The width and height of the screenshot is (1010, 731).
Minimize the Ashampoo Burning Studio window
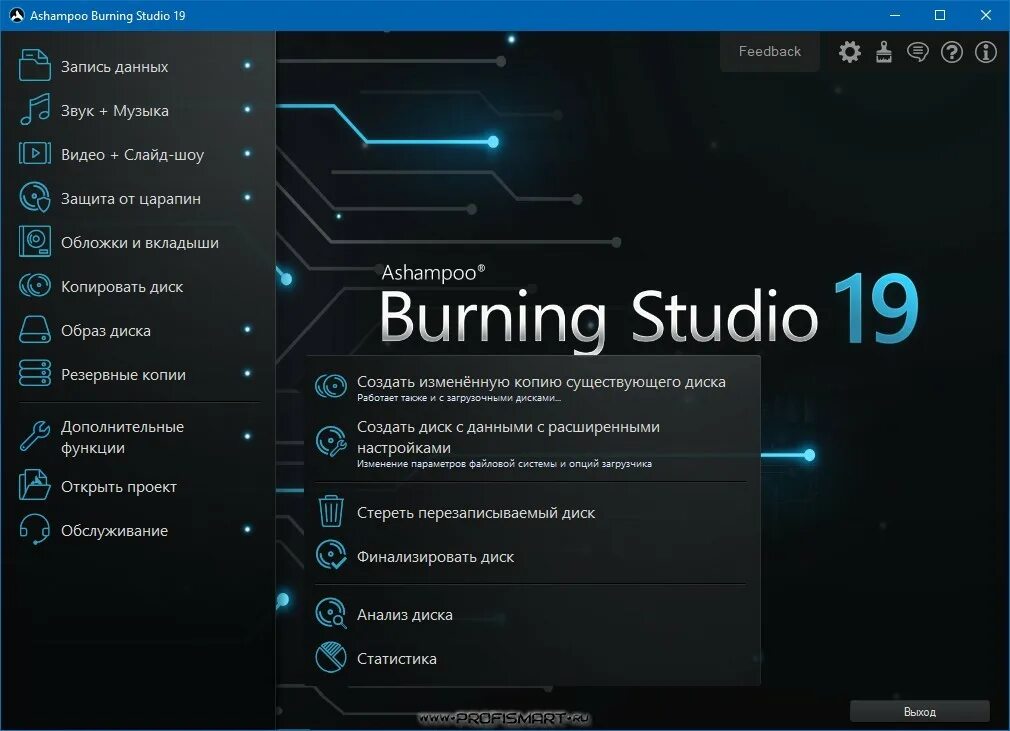894,15
